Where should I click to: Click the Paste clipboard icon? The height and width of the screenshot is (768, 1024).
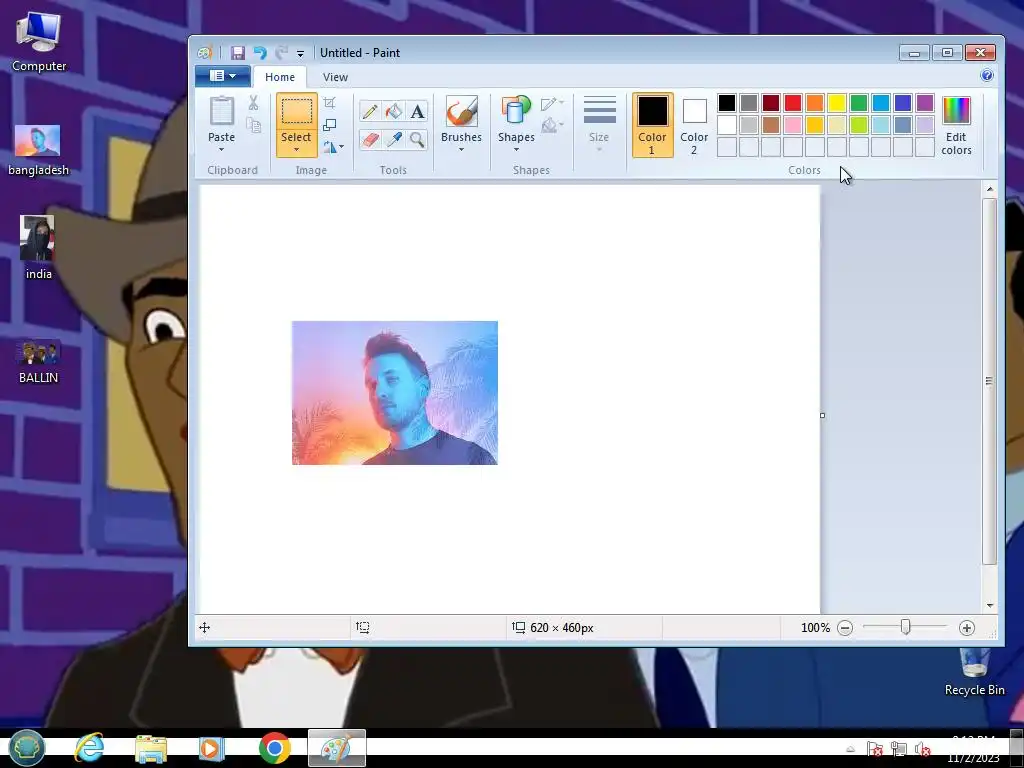(x=221, y=112)
